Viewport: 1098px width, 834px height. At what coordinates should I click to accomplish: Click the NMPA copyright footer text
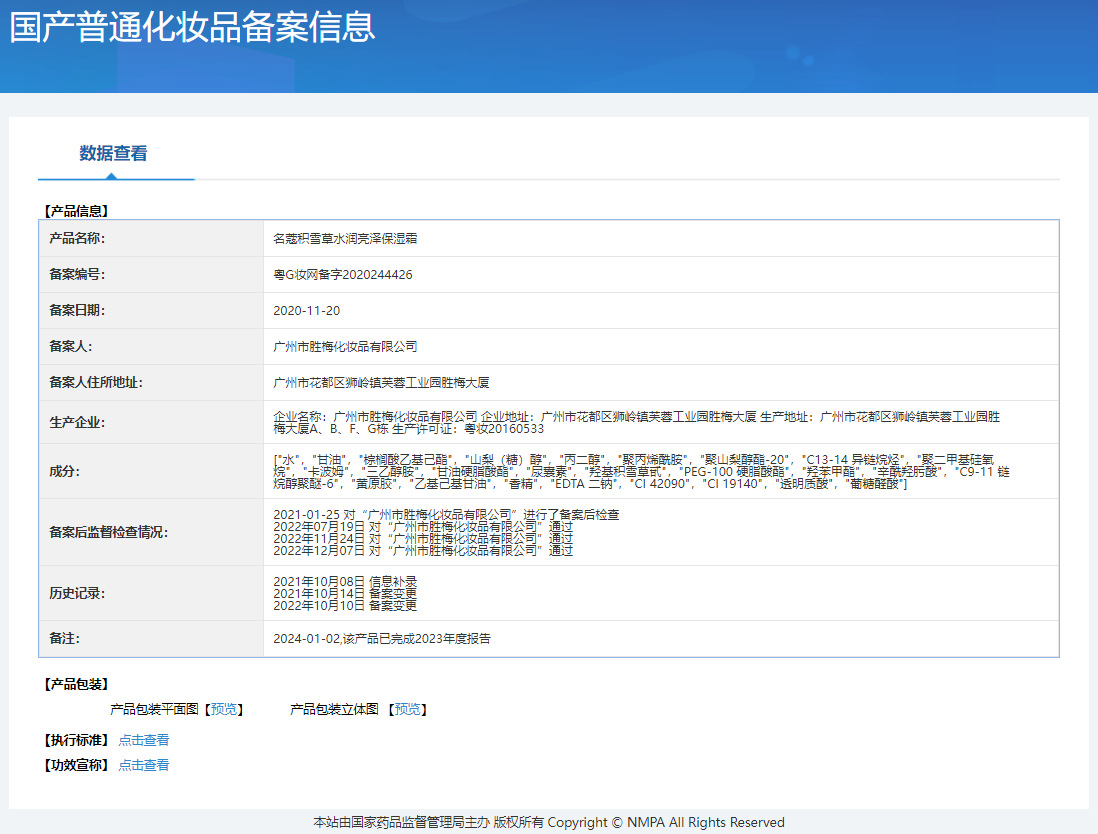click(549, 822)
